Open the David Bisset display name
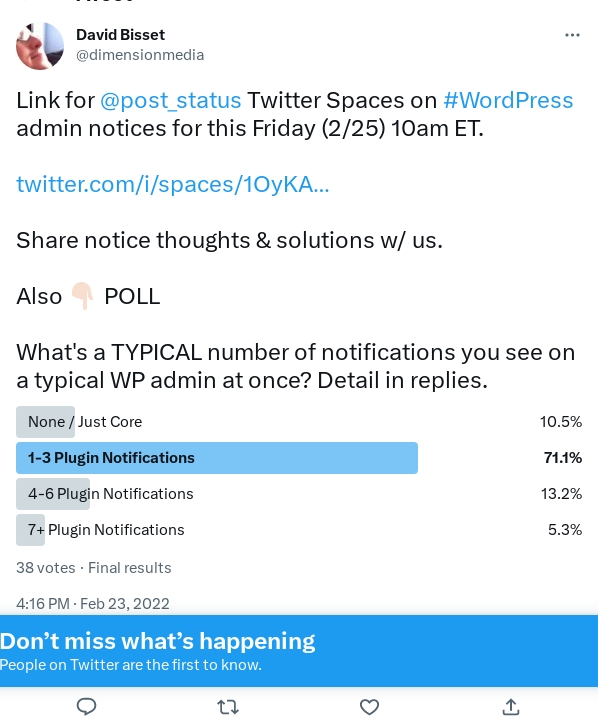Screen dimensions: 598x721 120,35
